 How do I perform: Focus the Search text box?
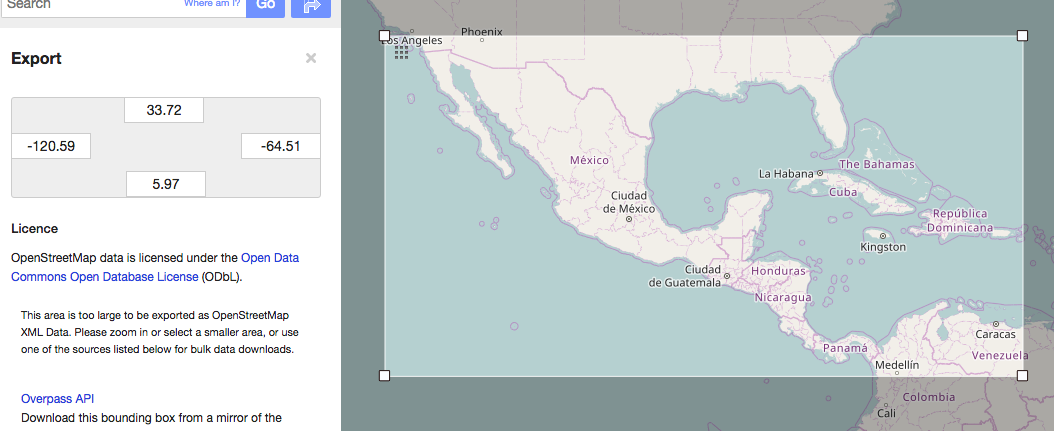90,5
